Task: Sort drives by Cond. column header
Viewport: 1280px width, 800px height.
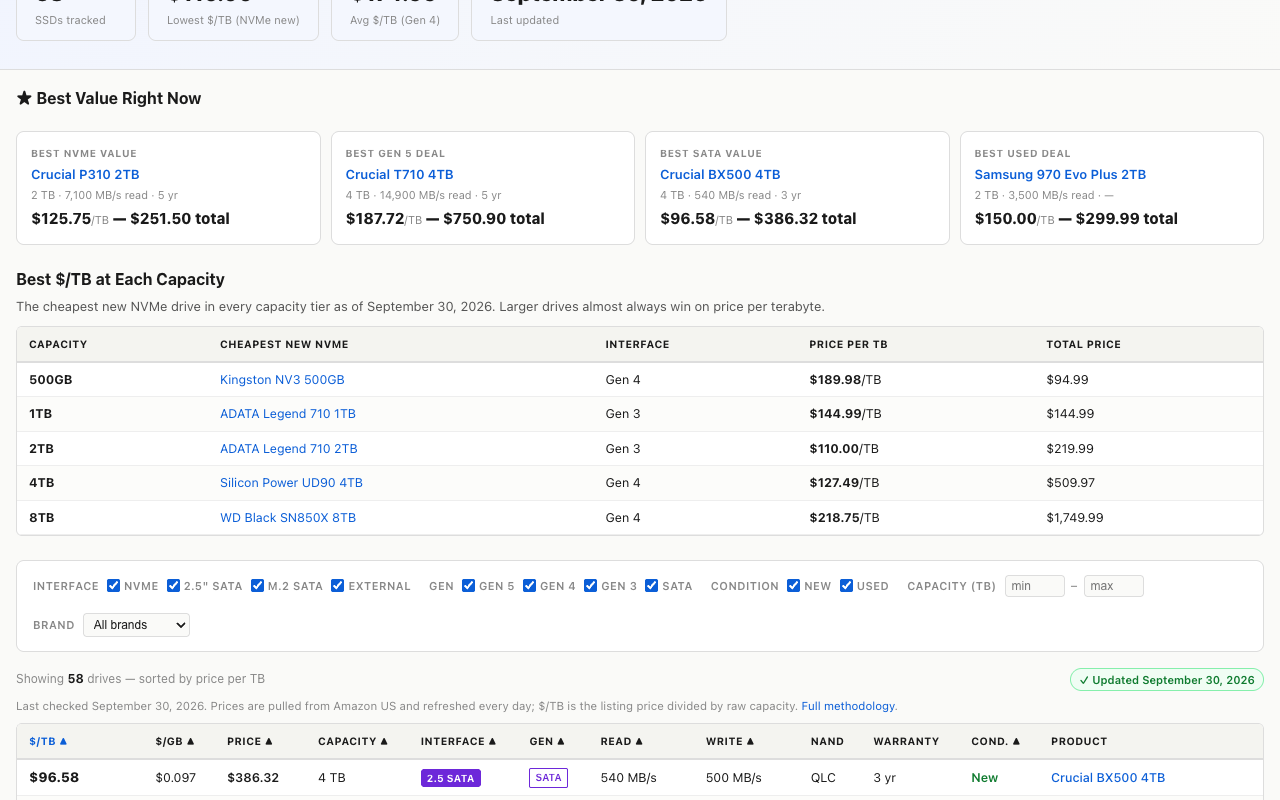Action: tap(996, 742)
